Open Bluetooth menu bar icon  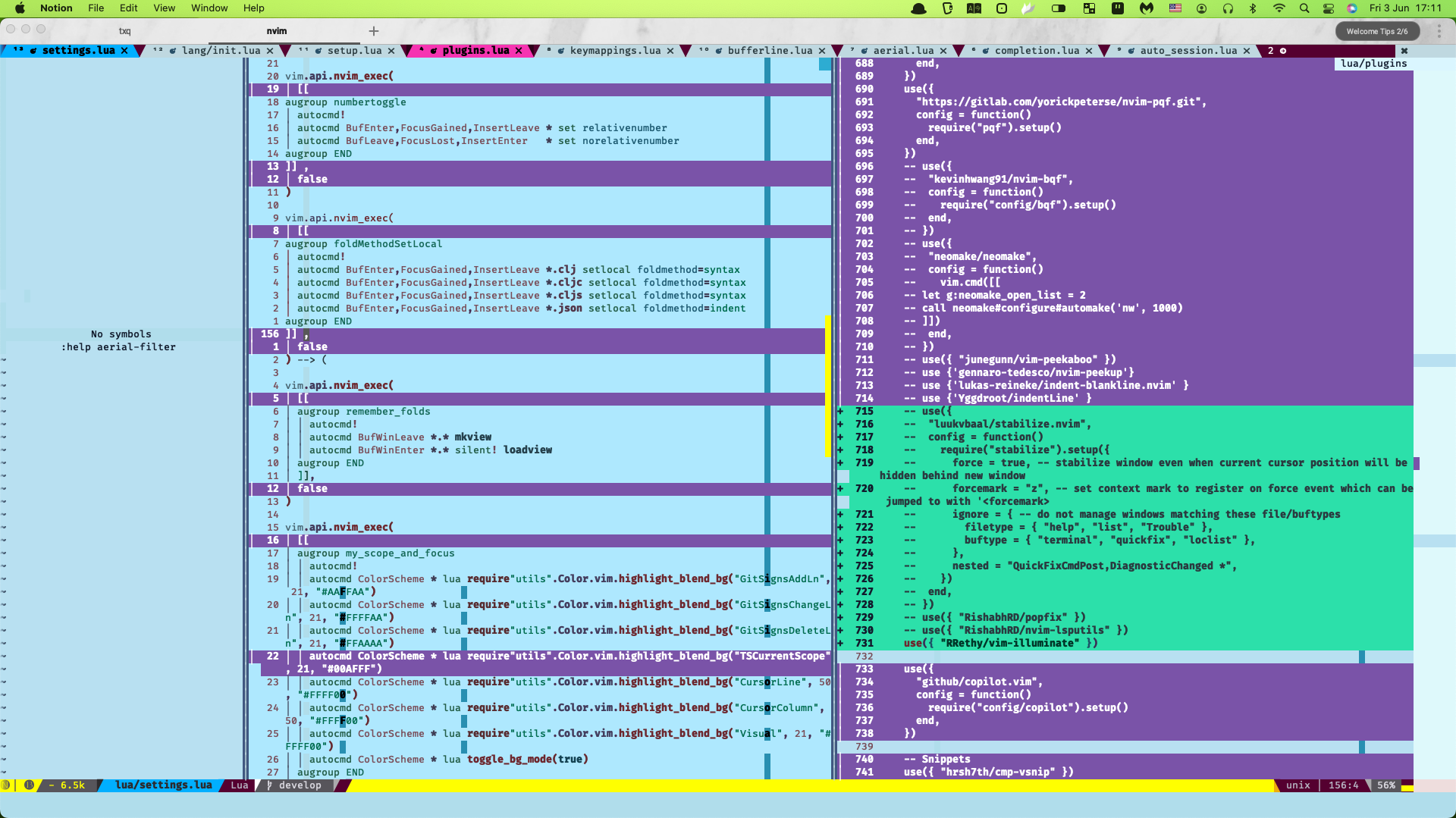[x=1253, y=8]
